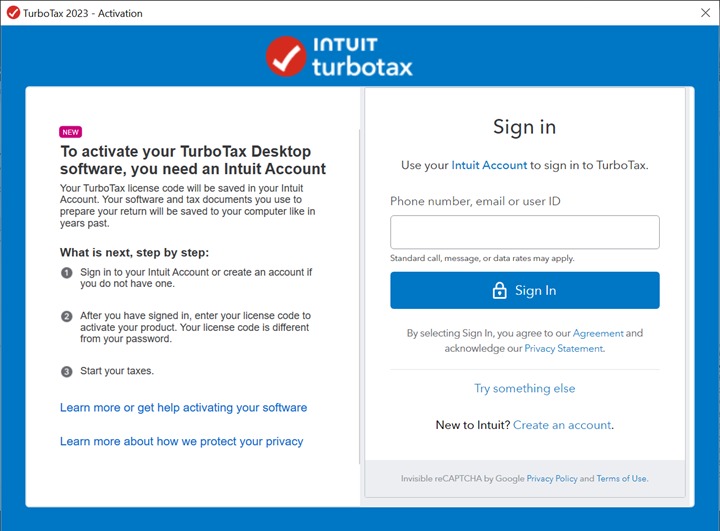
Task: Open the help activating your software link
Action: click(183, 408)
